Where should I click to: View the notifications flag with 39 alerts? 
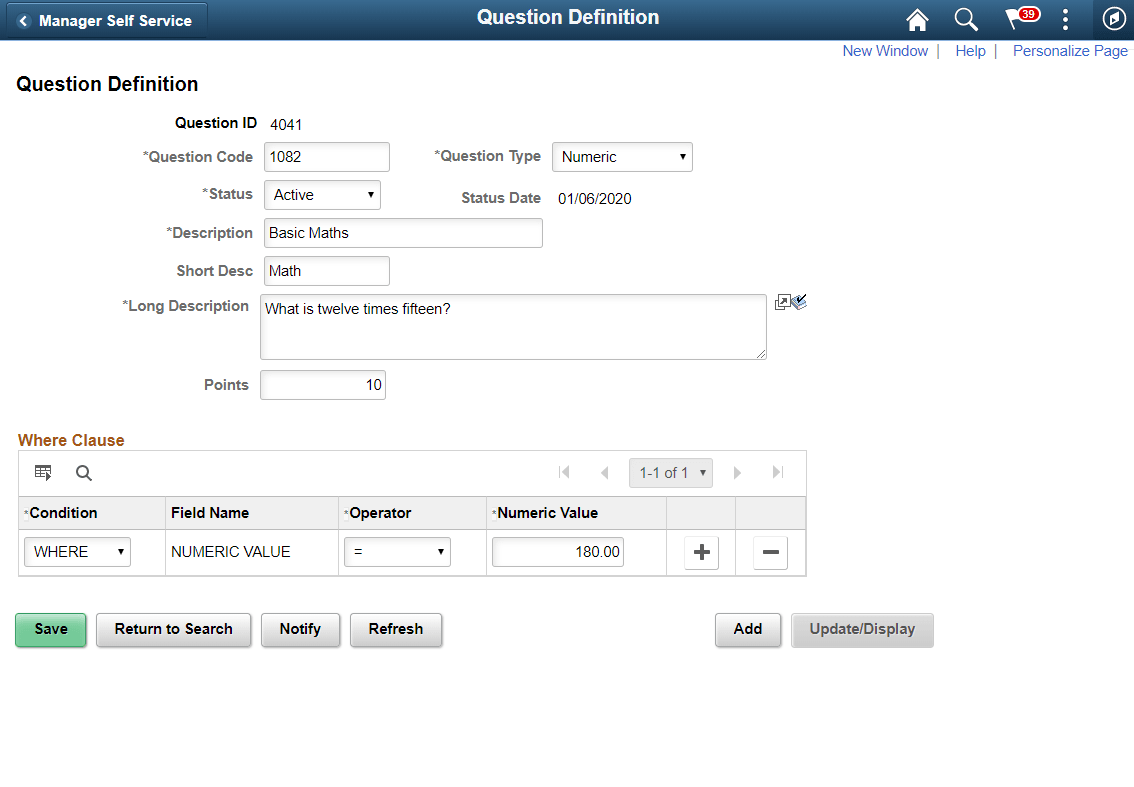[x=1014, y=19]
